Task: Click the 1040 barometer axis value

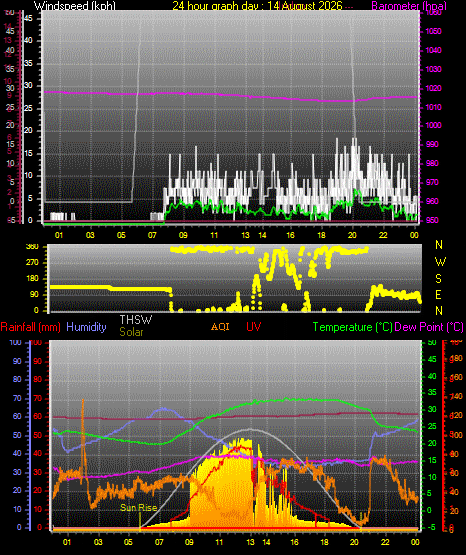Action: coord(433,50)
